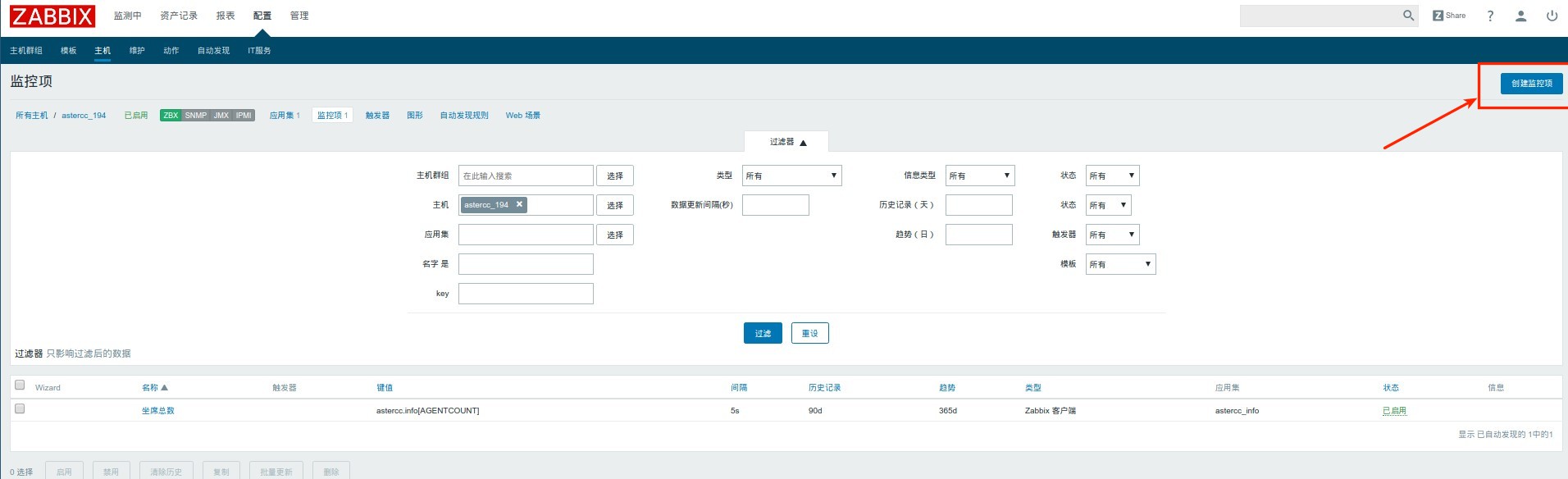Screen dimensions: 1568x479
Task: Open the 信息类型 dropdown
Action: pos(979,176)
